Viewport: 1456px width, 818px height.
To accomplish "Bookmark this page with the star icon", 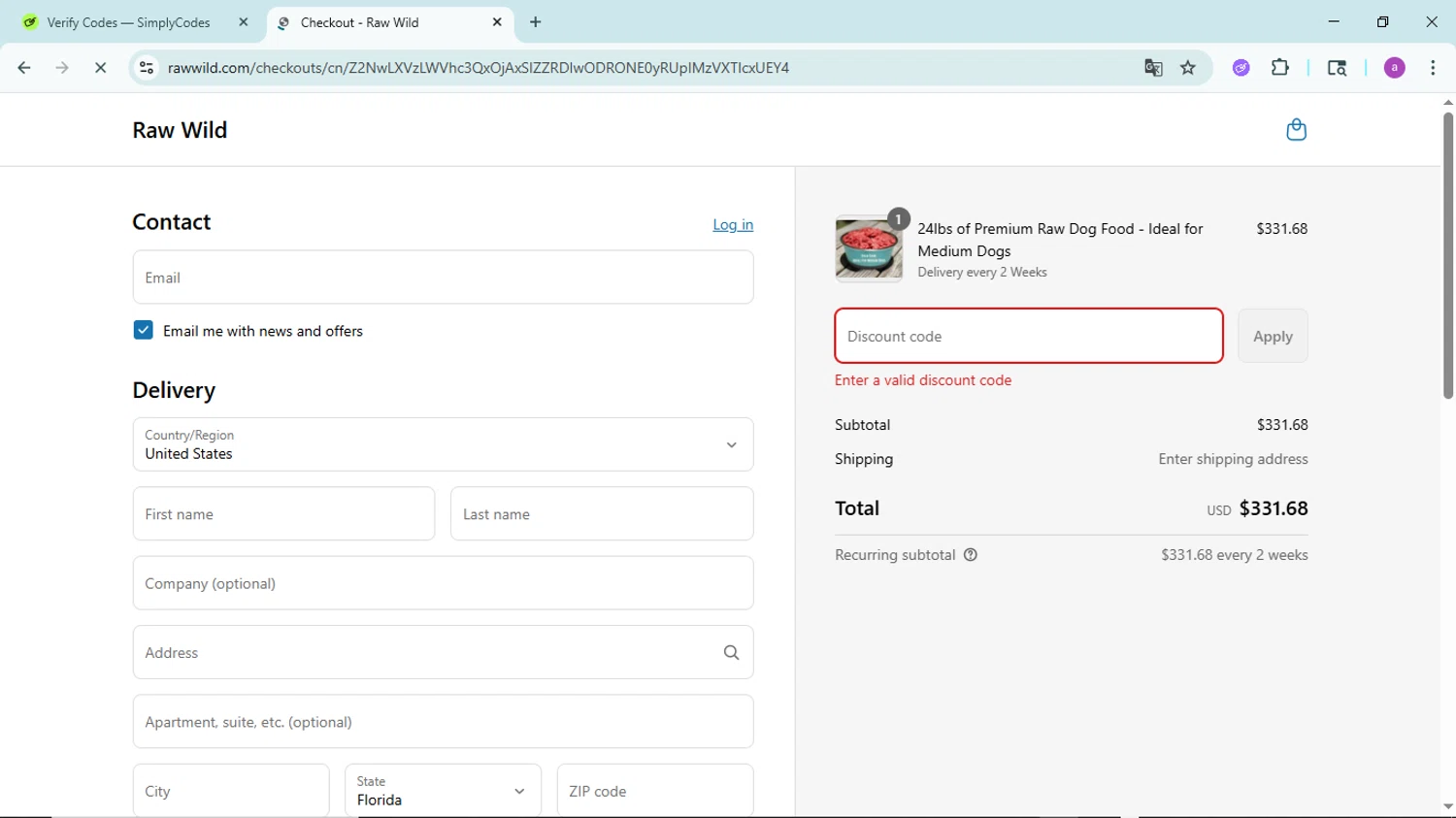I will pyautogui.click(x=1188, y=68).
